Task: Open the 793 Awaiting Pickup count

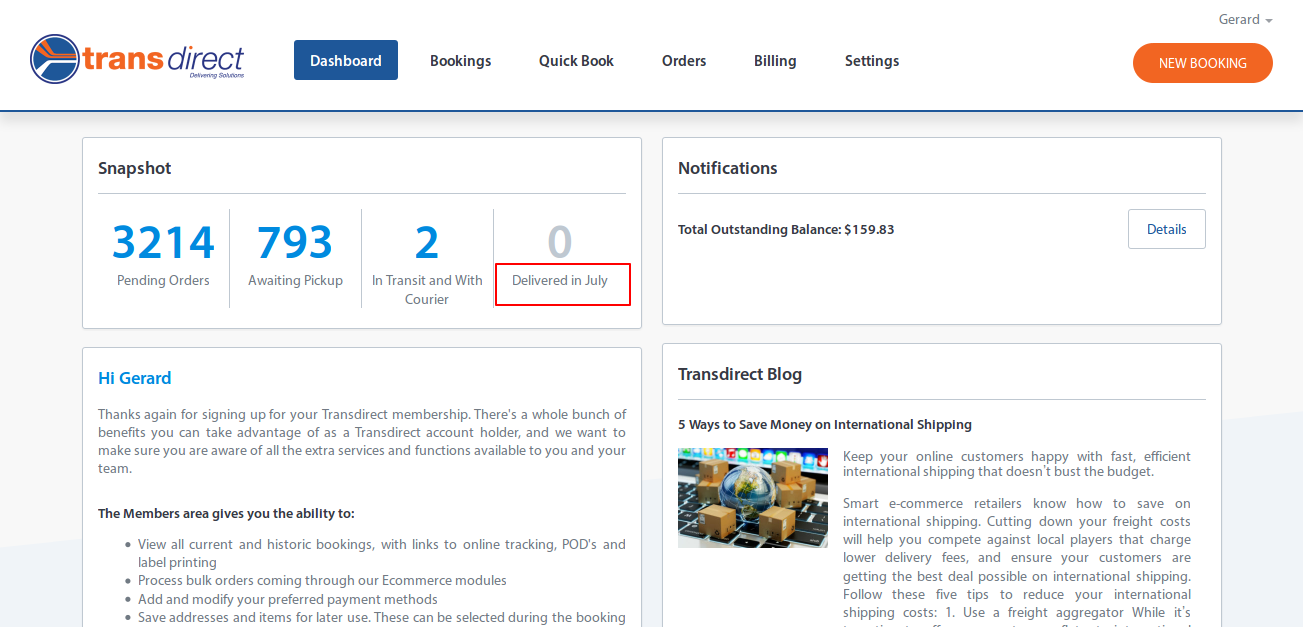Action: (295, 242)
